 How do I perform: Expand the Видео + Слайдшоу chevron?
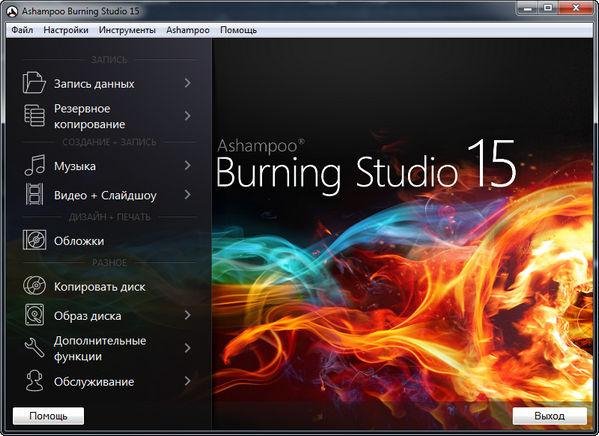[x=188, y=194]
